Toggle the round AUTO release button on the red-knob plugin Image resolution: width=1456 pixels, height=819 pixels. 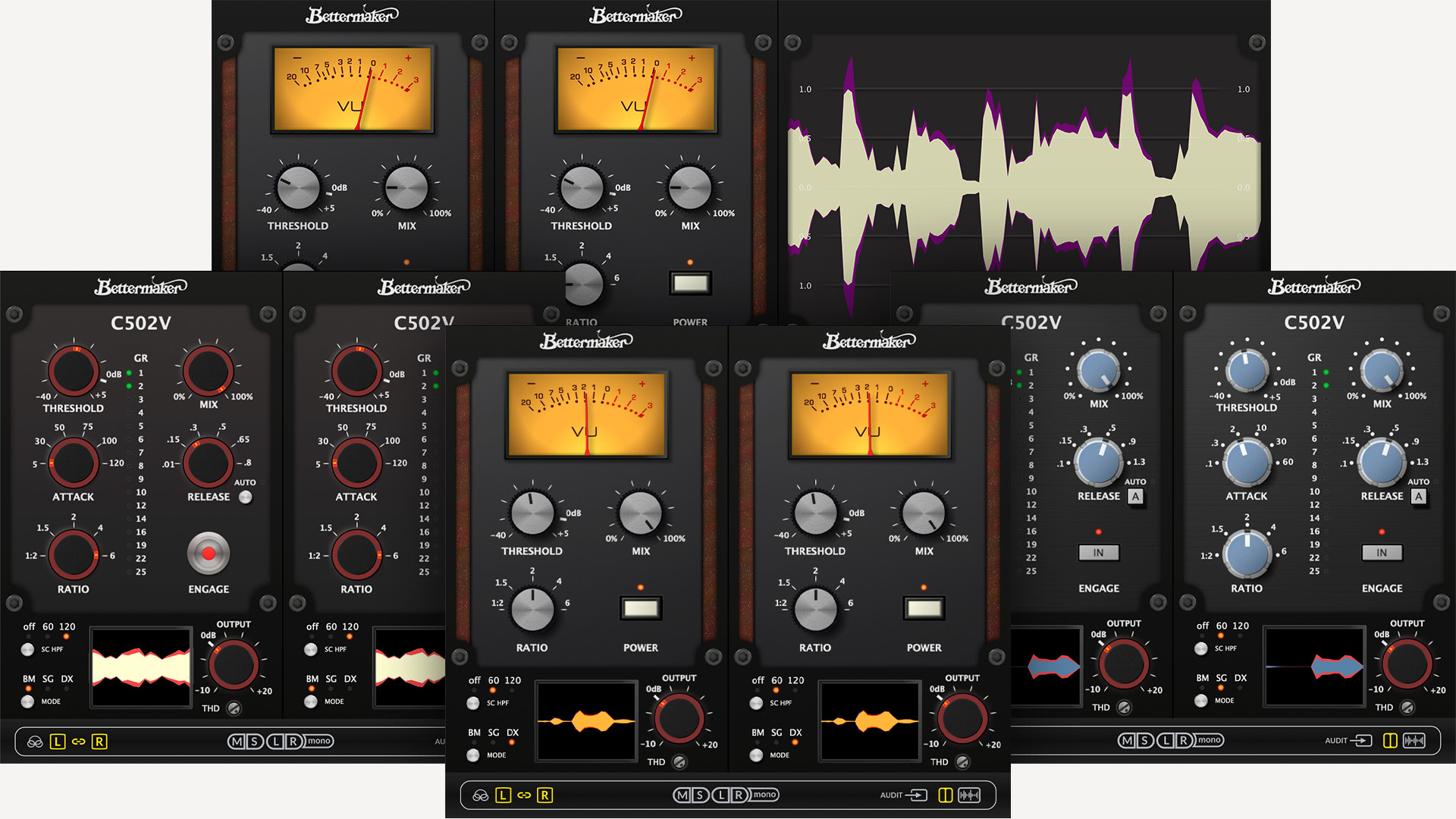coord(245,497)
